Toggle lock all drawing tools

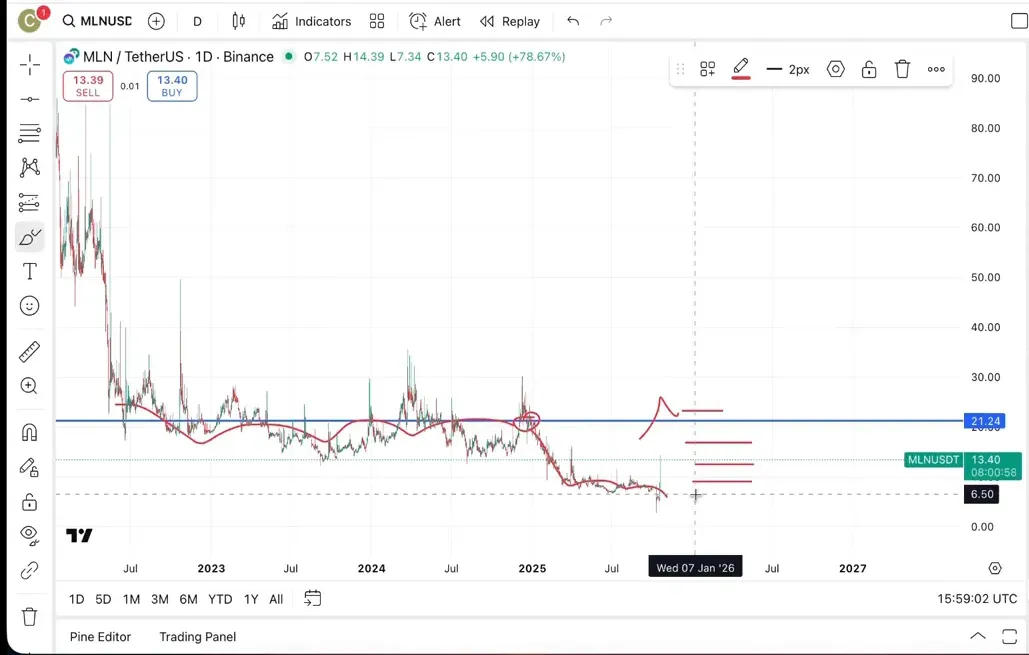30,502
